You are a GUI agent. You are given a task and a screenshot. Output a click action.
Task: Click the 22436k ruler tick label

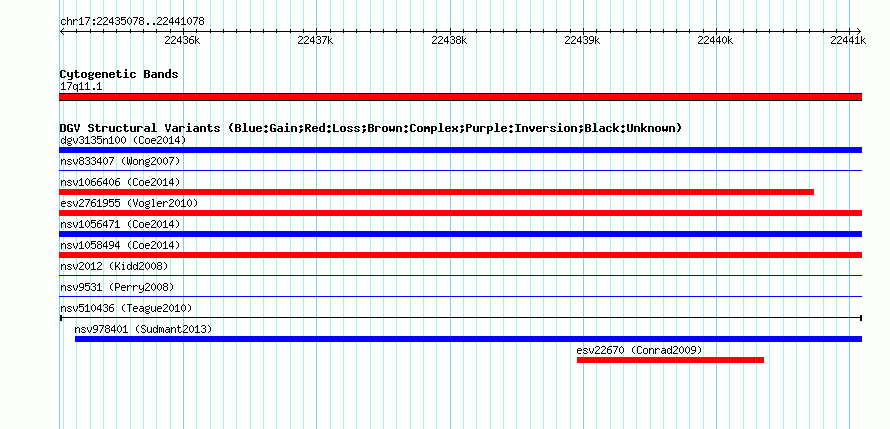(182, 40)
